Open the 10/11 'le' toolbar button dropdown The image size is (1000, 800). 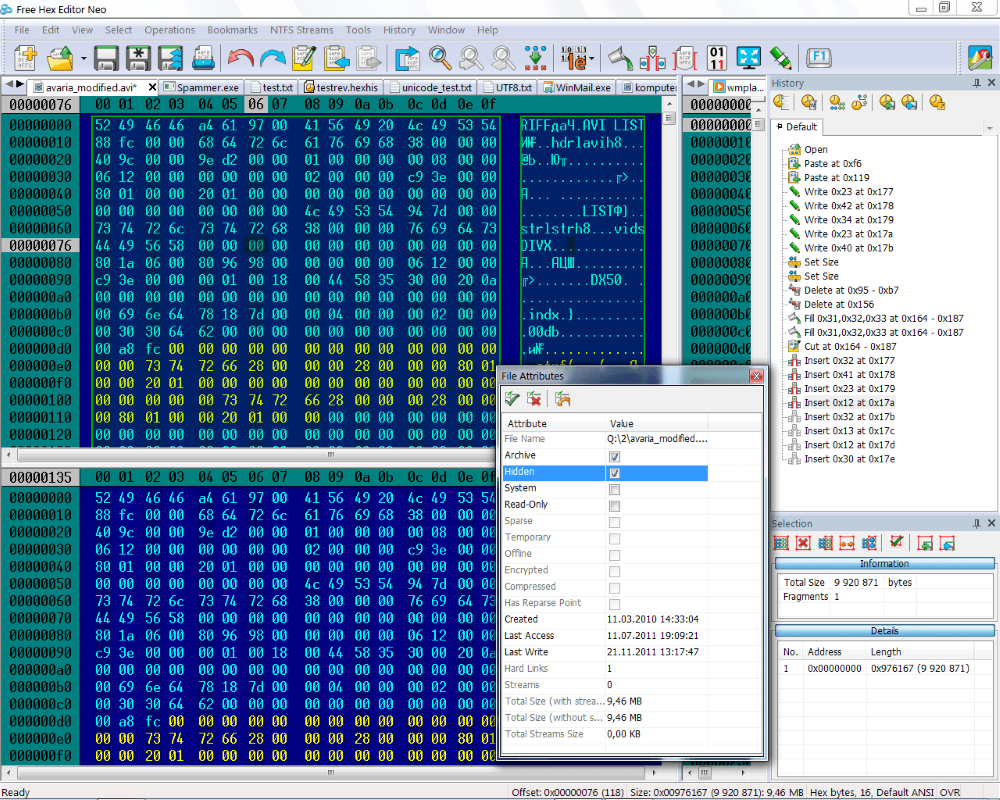[x=592, y=59]
